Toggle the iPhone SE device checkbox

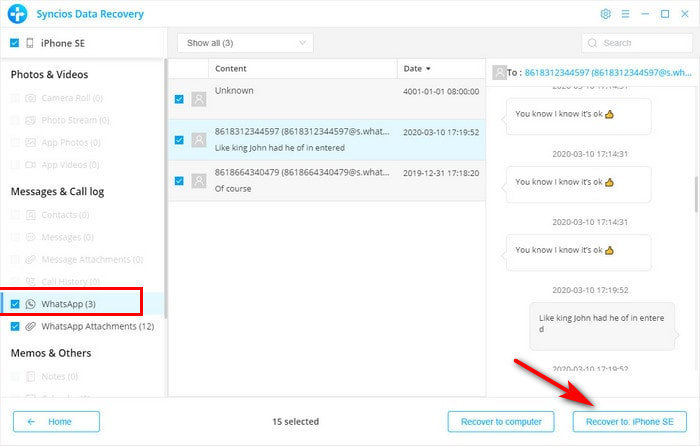[x=14, y=43]
